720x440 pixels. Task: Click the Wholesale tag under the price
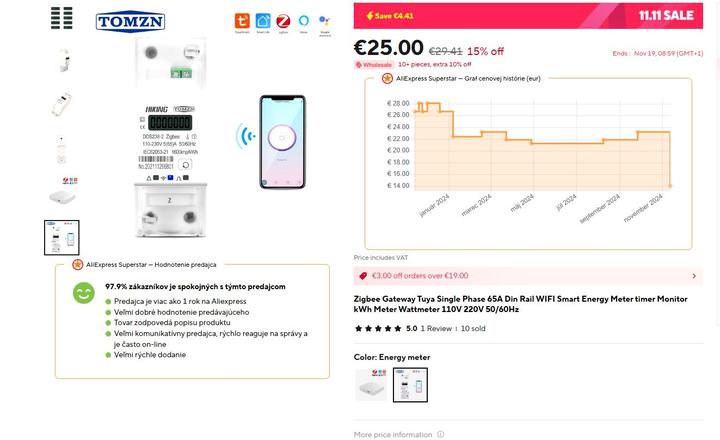[374, 64]
